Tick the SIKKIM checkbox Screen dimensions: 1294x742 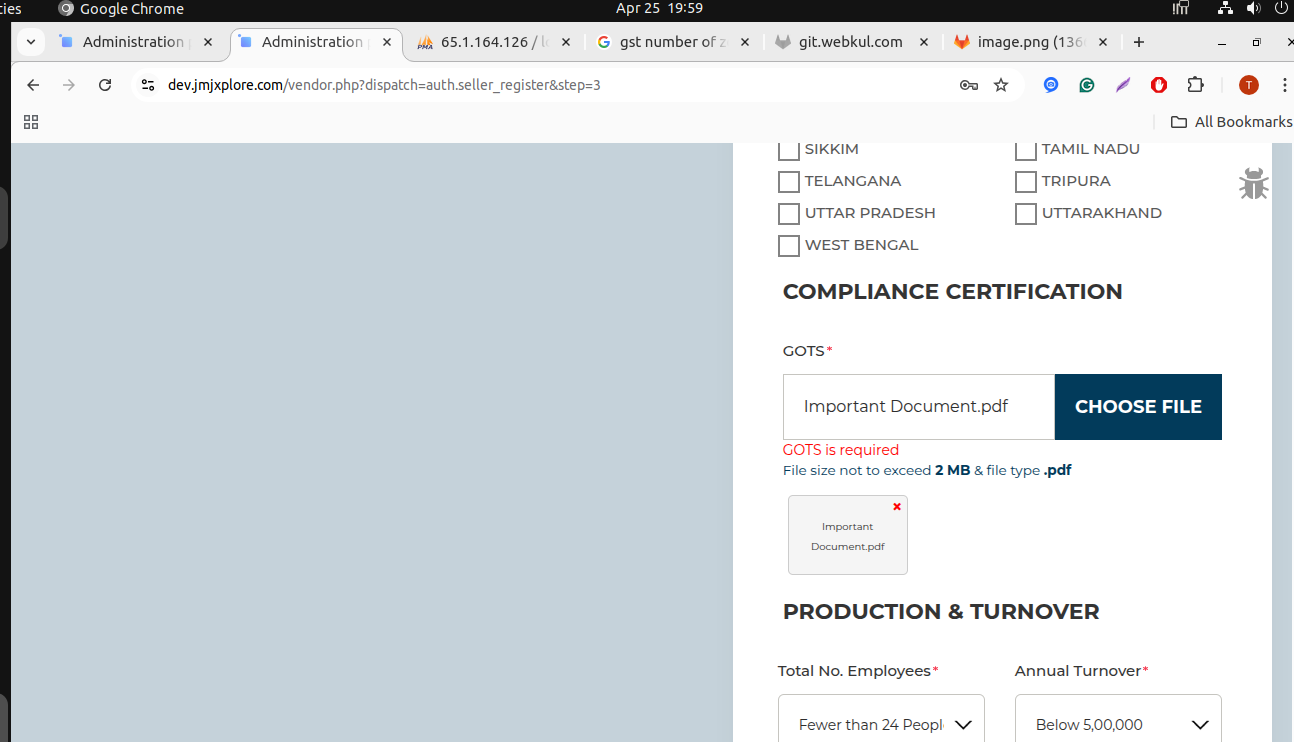click(x=789, y=150)
